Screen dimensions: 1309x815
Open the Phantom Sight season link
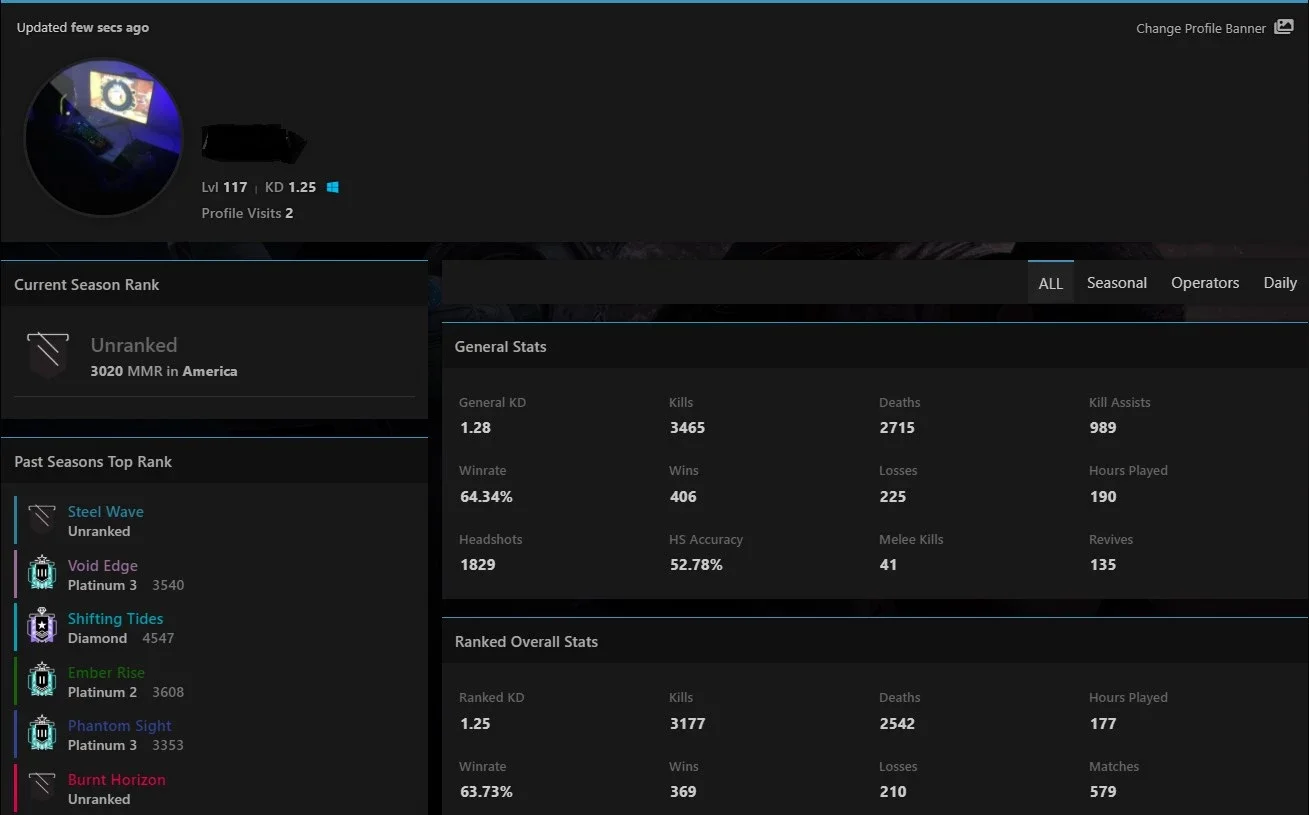click(x=120, y=726)
